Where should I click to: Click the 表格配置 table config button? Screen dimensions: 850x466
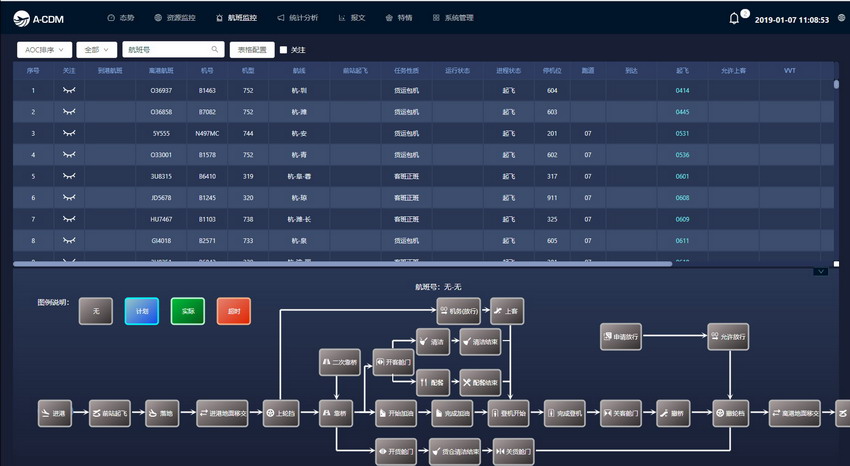[x=250, y=49]
